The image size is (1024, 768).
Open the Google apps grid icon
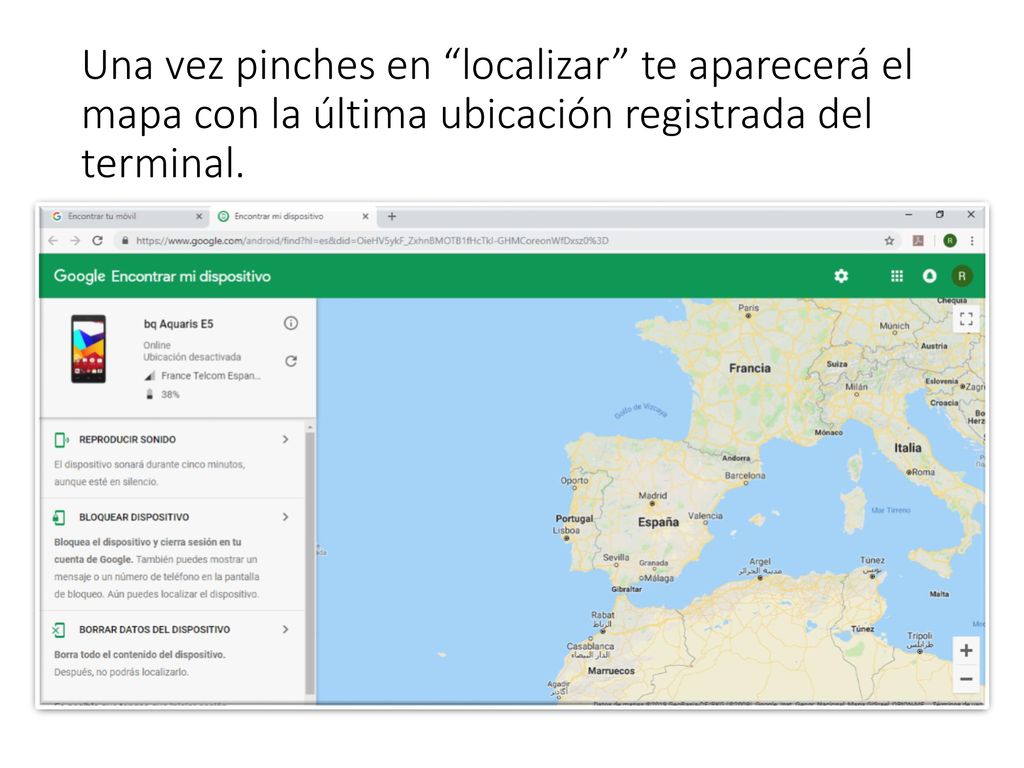pyautogui.click(x=897, y=276)
